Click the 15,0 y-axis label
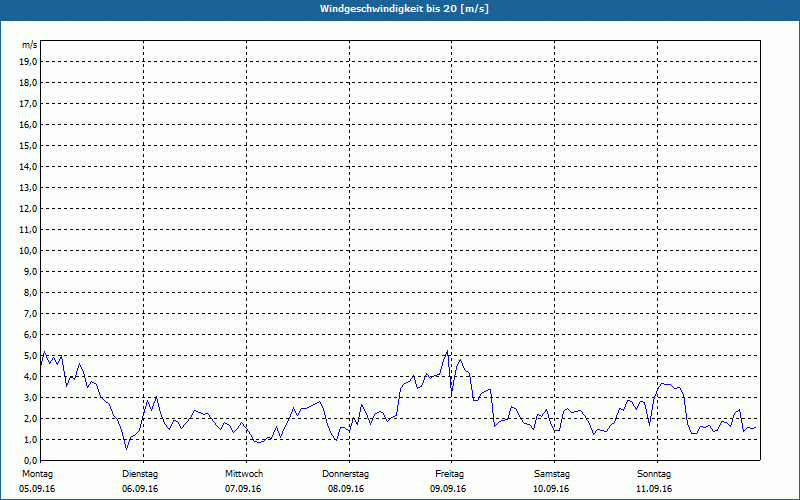The width and height of the screenshot is (800, 500). [27, 145]
